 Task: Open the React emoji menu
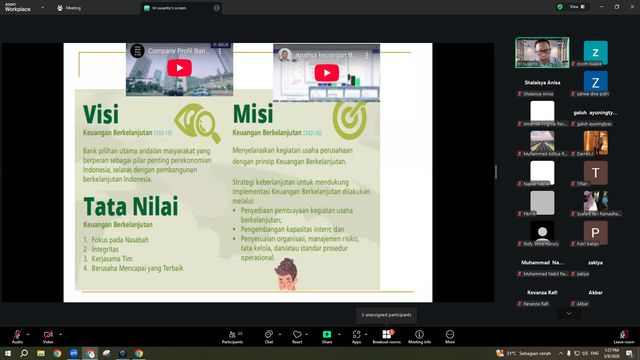click(x=297, y=337)
